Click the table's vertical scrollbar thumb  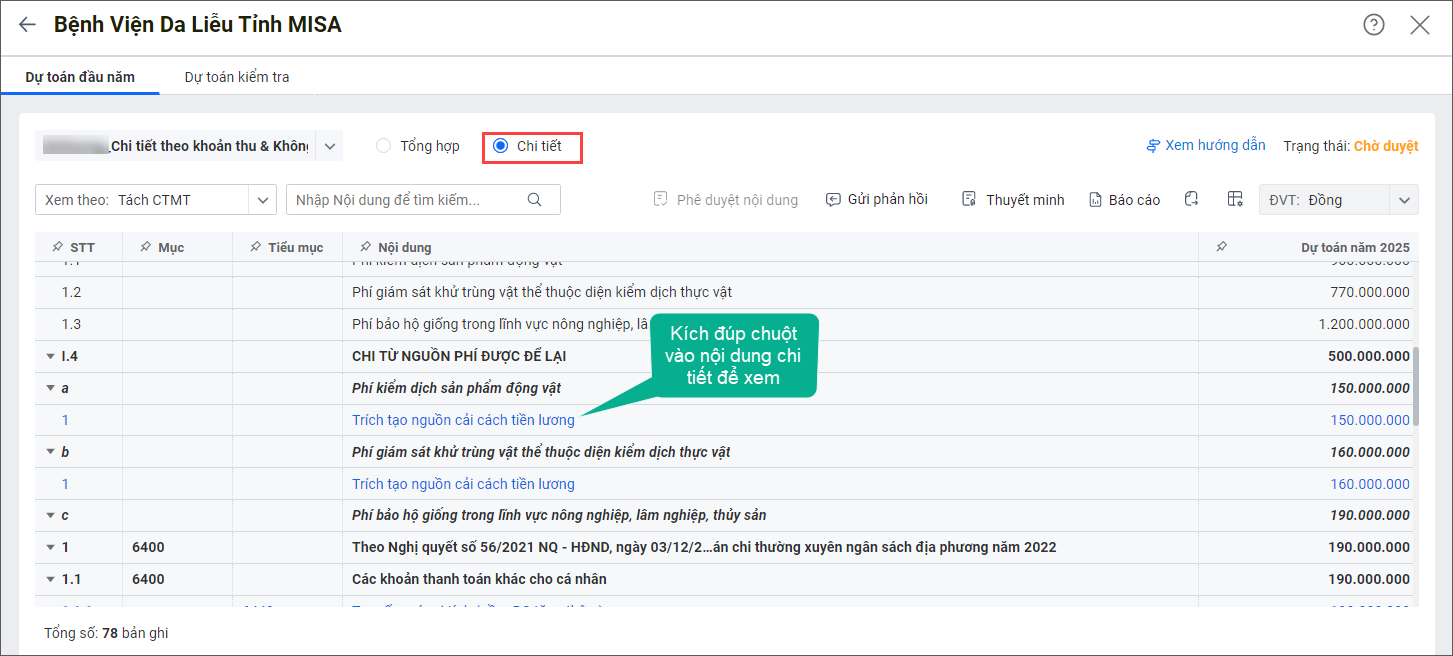click(x=1416, y=386)
